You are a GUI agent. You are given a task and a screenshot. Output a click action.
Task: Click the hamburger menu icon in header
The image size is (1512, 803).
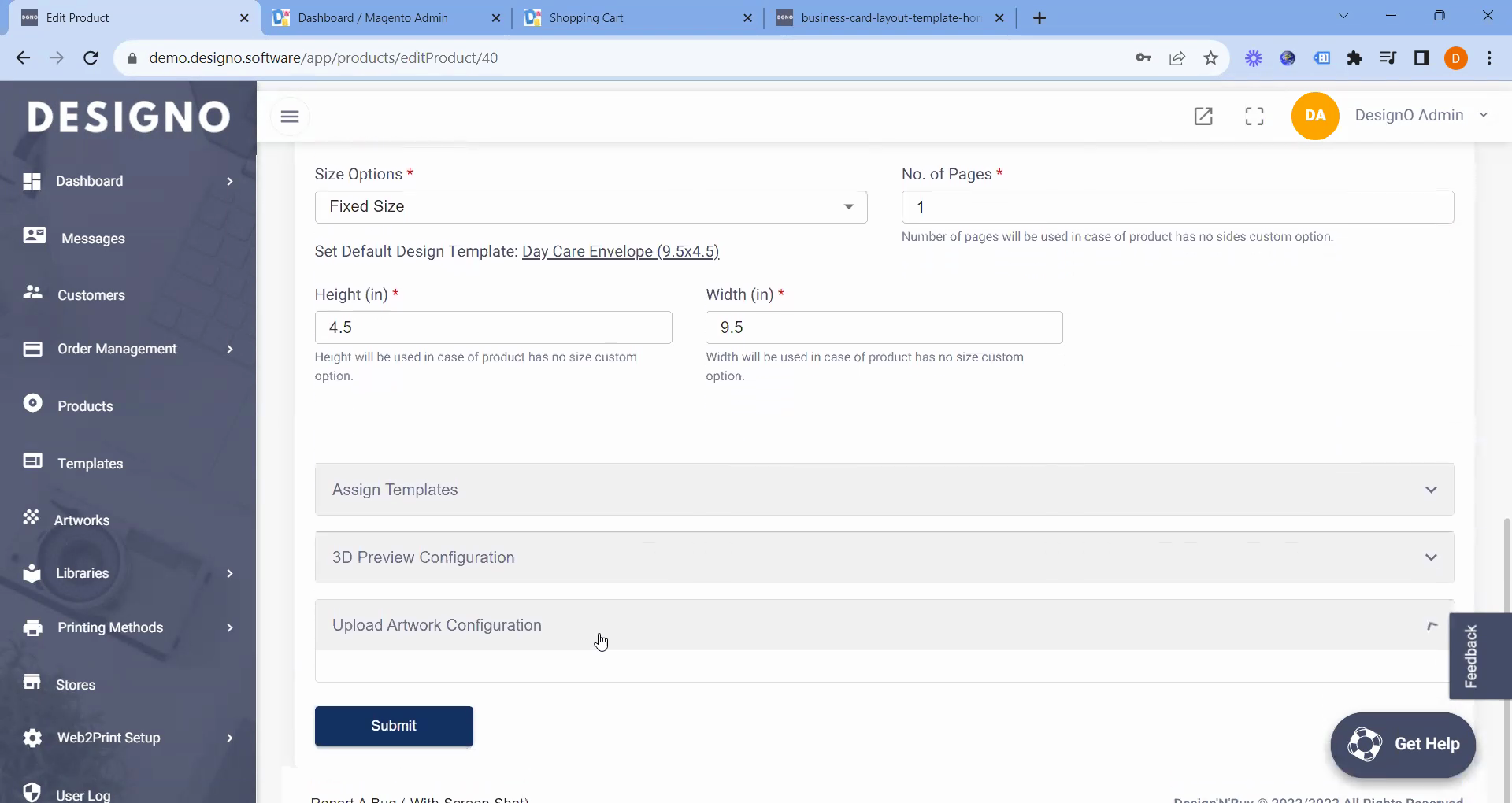[x=290, y=117]
